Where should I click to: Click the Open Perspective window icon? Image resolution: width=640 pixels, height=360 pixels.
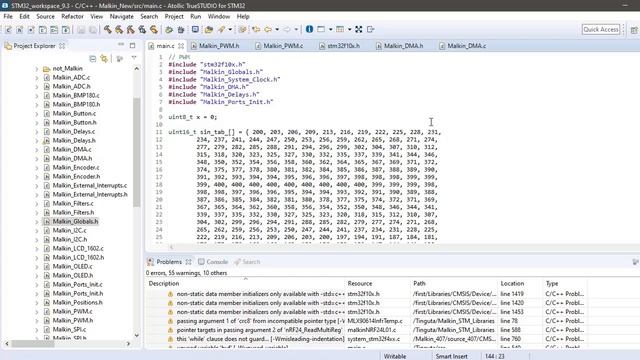(x=321, y=29)
